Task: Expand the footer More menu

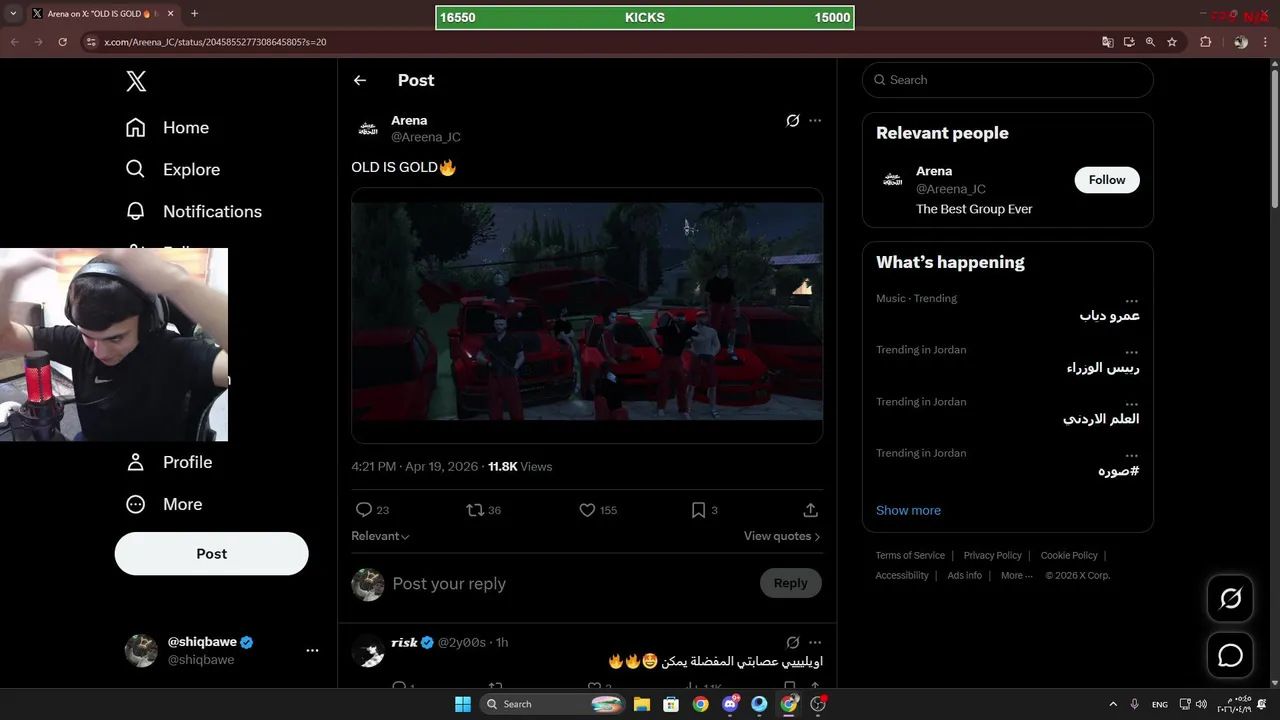Action: 1016,575
